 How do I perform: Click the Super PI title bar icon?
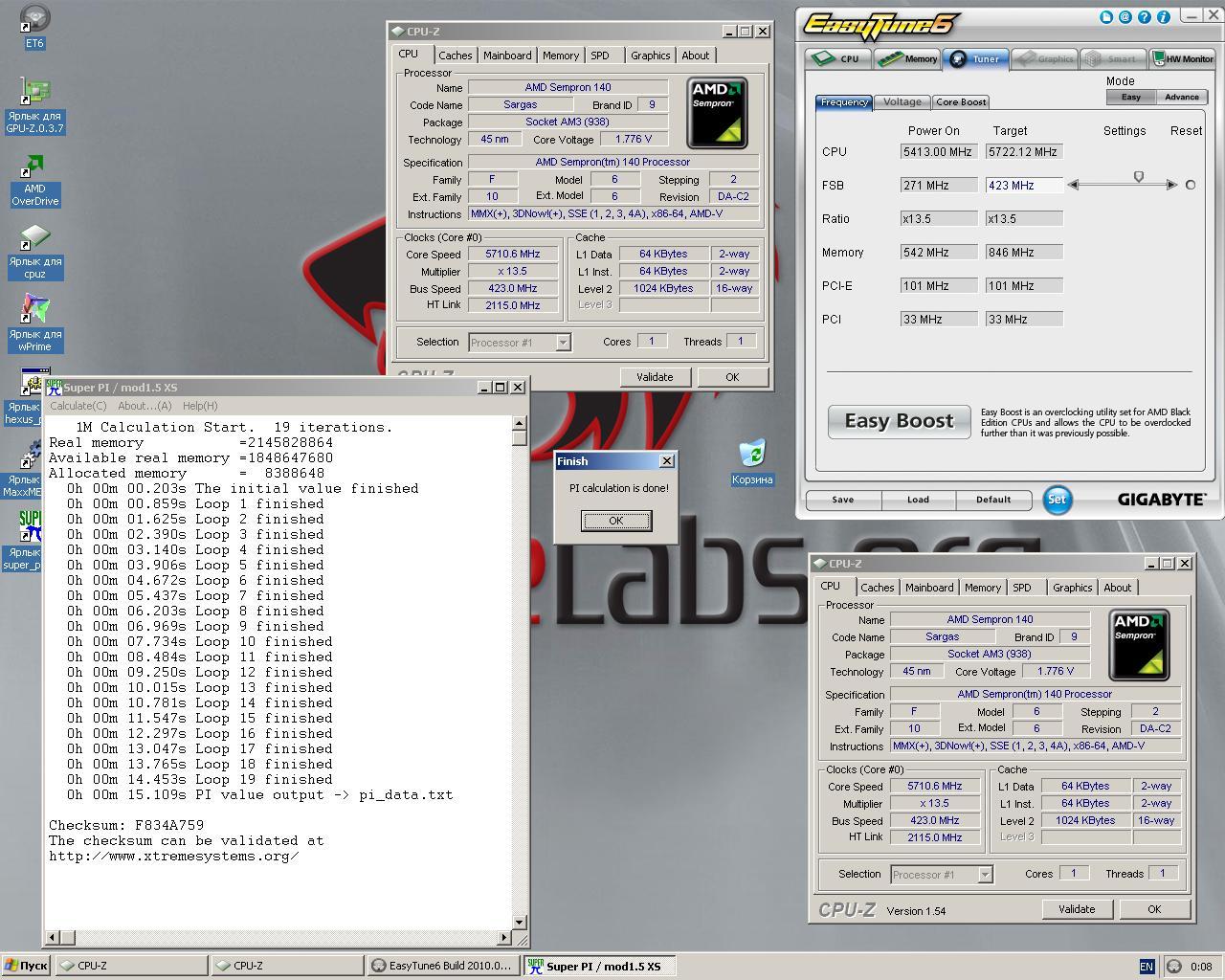pyautogui.click(x=54, y=387)
